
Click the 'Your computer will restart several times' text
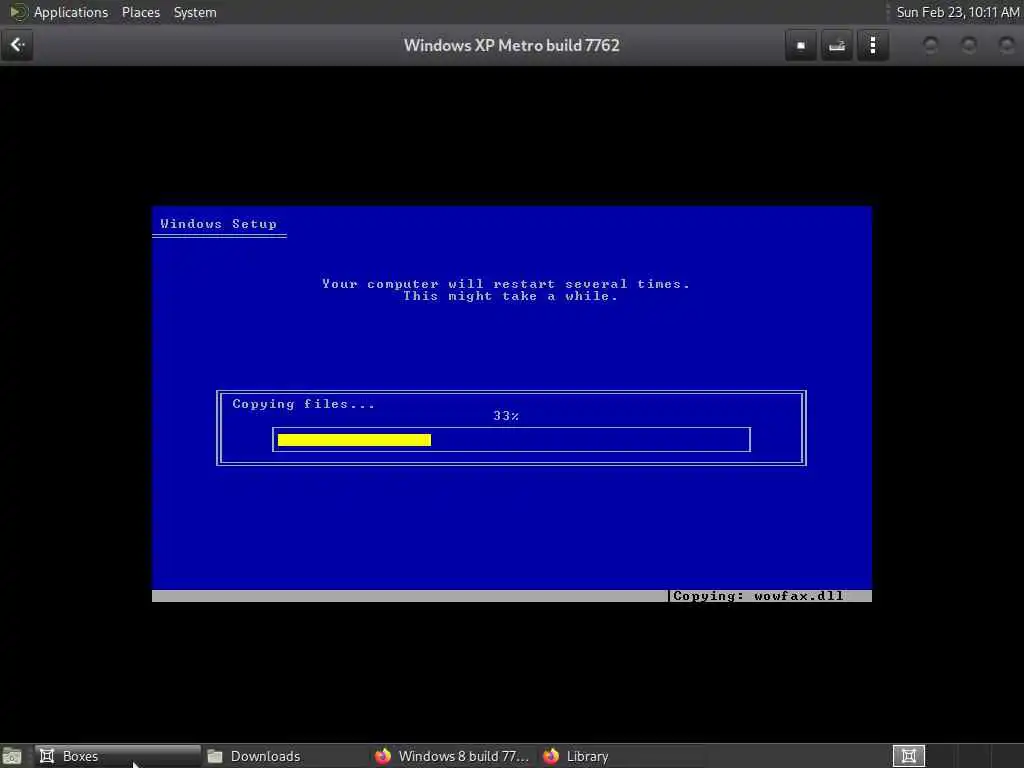(x=505, y=283)
